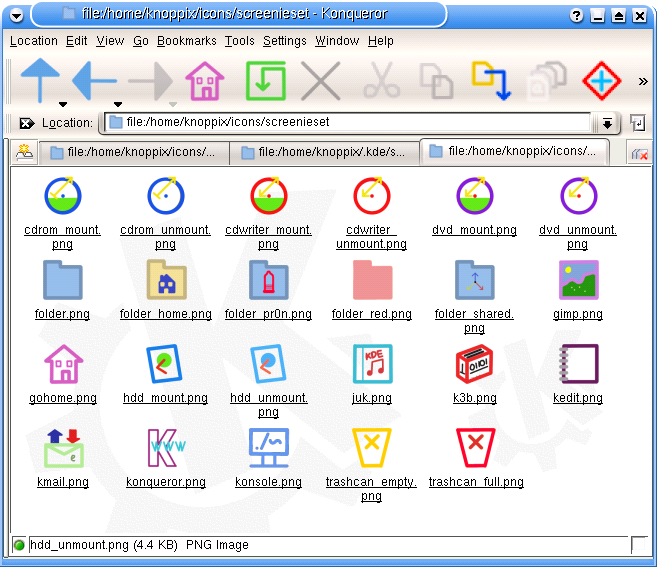657x567 pixels.
Task: Click the Cut scissors toolbar icon
Action: click(x=381, y=80)
